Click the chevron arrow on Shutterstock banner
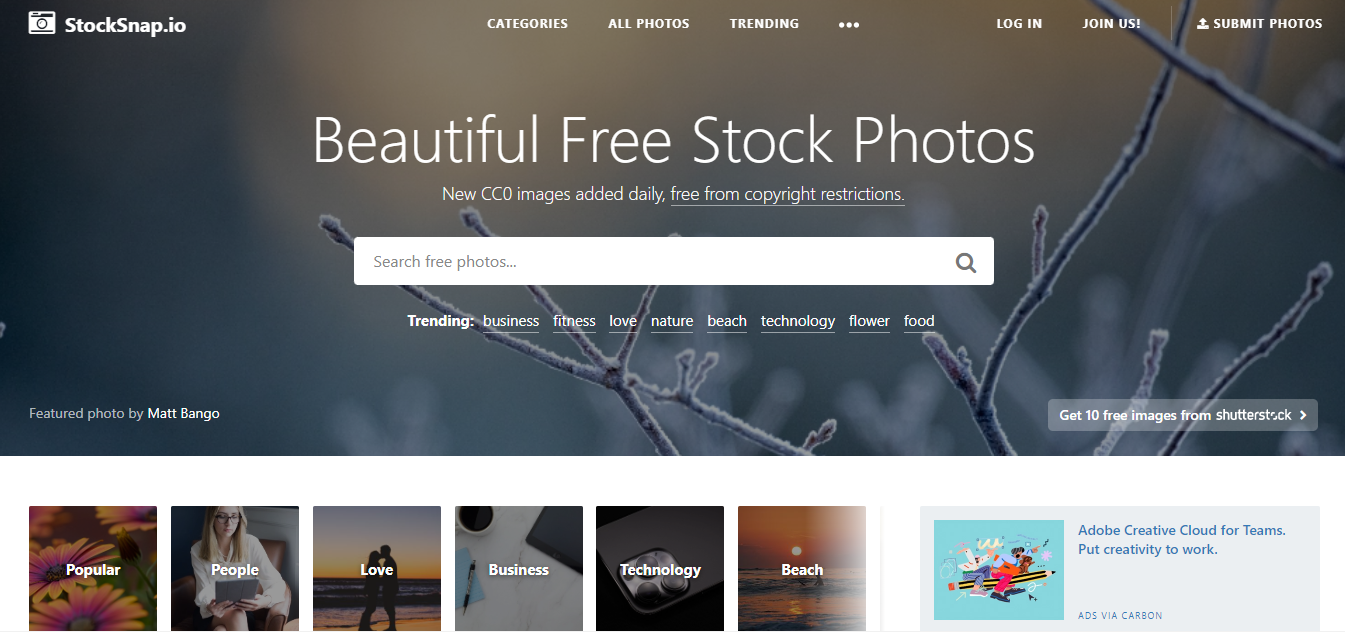 [1303, 415]
